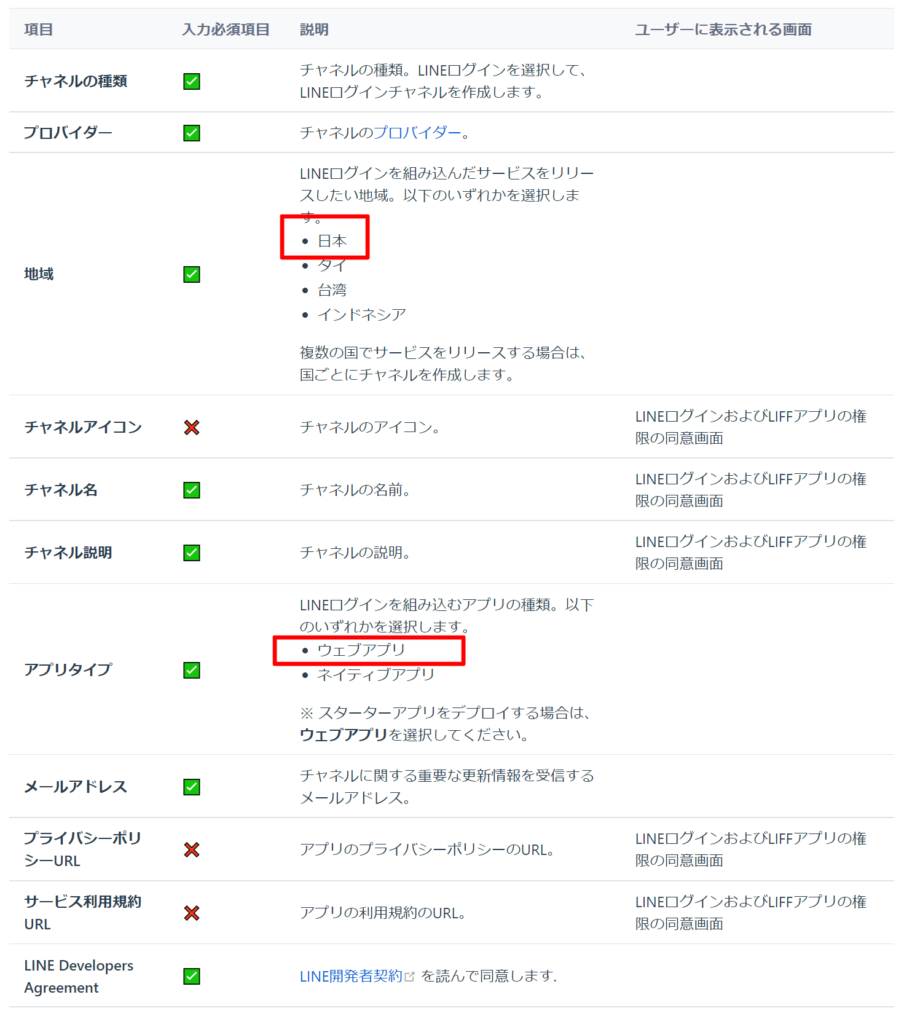Image resolution: width=912 pixels, height=1024 pixels.
Task: Click the インドネシア list item
Action: coord(361,315)
